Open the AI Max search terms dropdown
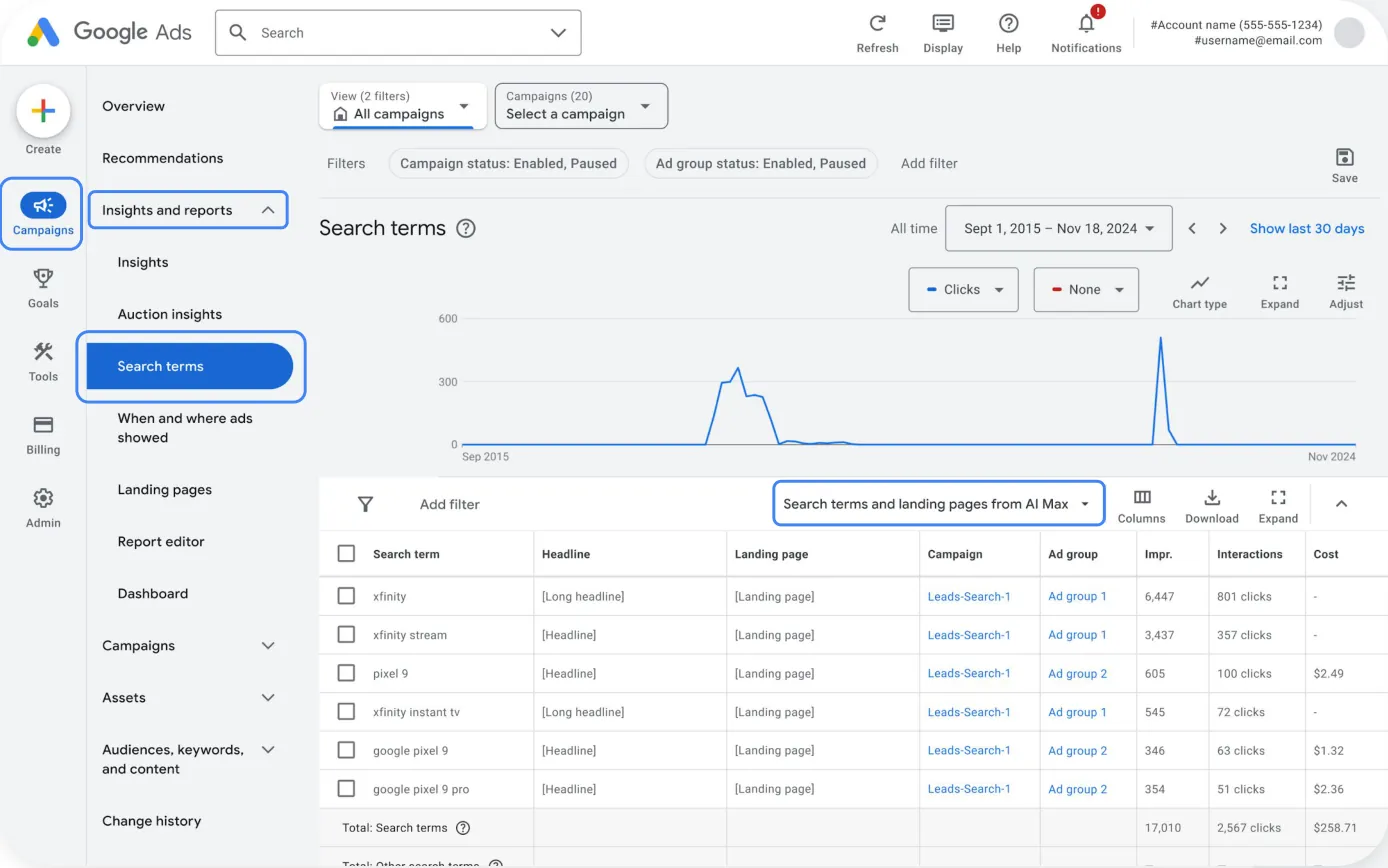 [938, 504]
